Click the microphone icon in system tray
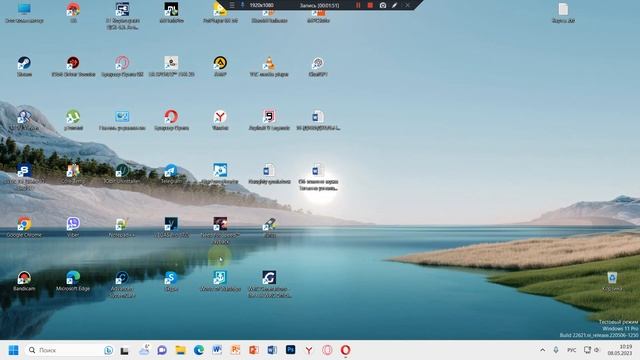640x360 pixels. [x=556, y=350]
